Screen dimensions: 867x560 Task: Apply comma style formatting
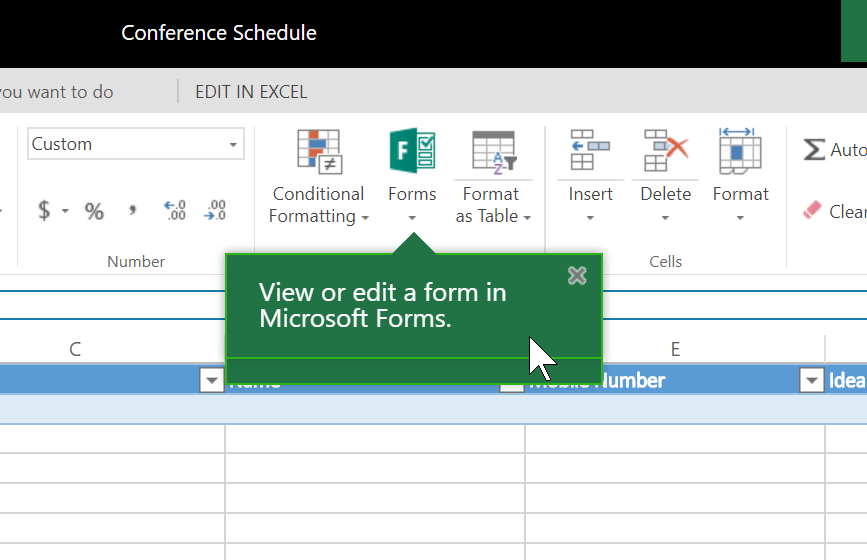(132, 210)
